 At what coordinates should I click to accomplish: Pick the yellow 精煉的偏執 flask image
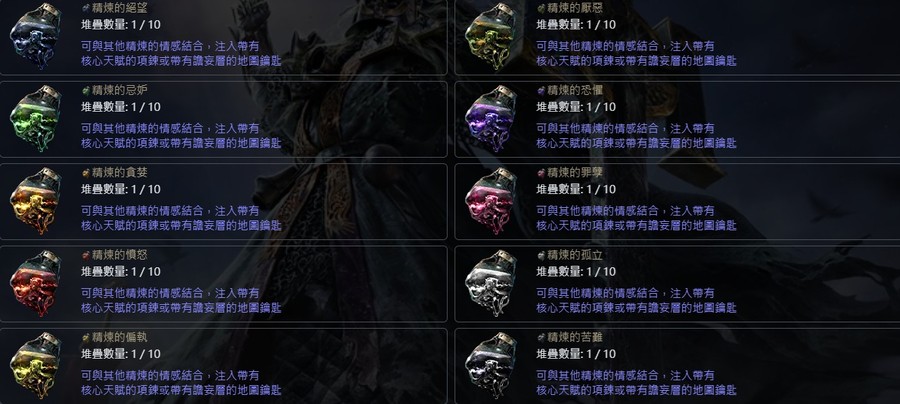click(36, 365)
